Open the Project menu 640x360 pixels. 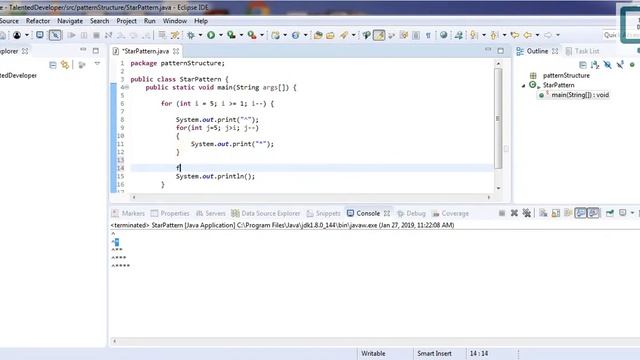coord(127,21)
